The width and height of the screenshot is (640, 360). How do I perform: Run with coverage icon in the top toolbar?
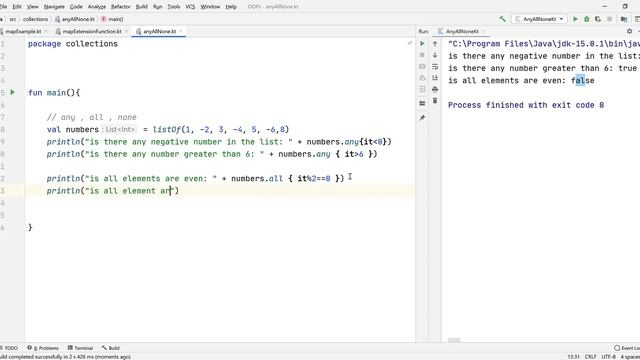(x=598, y=19)
